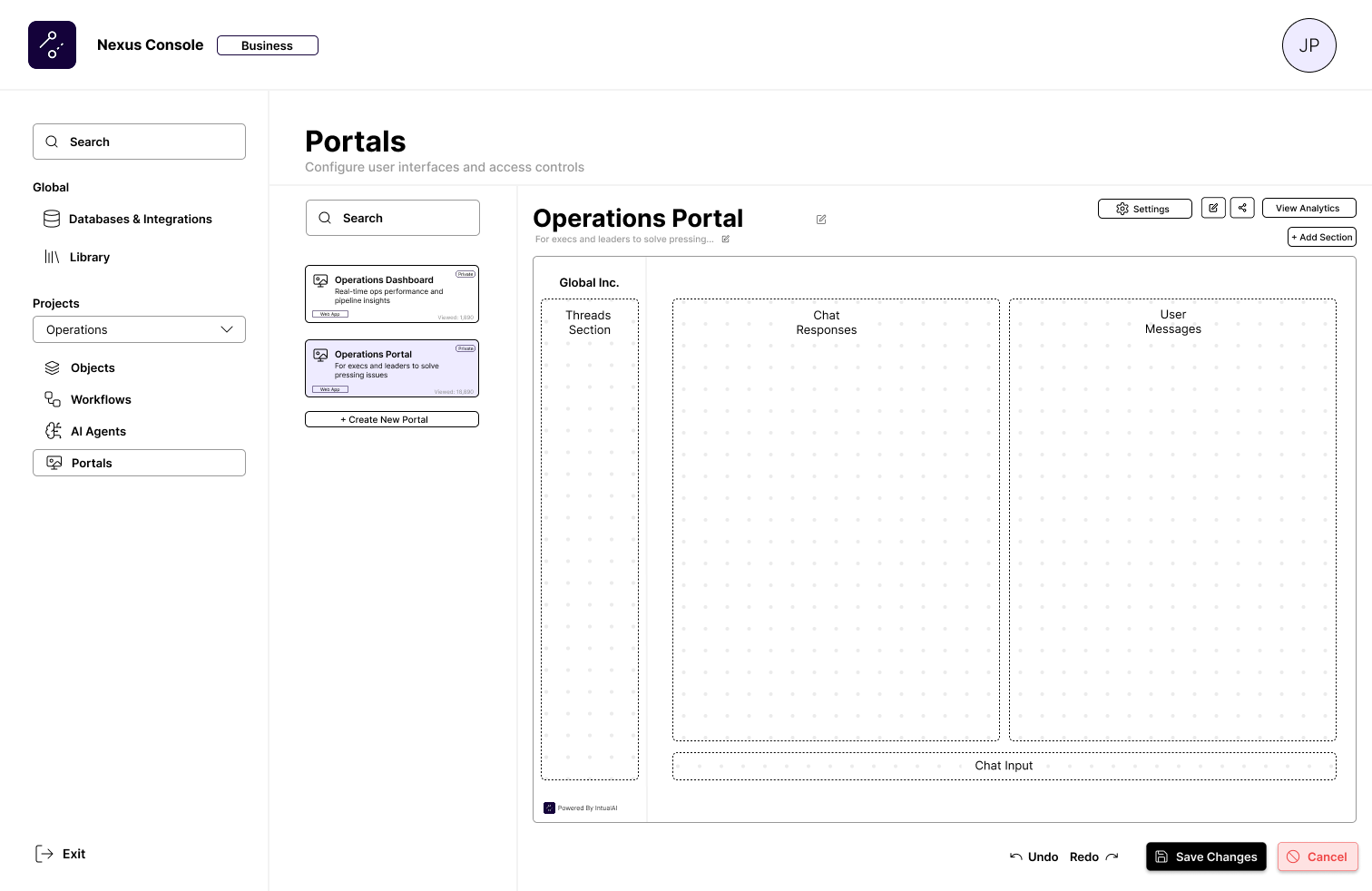Select the Chat Input section
1372x891 pixels.
point(1004,766)
